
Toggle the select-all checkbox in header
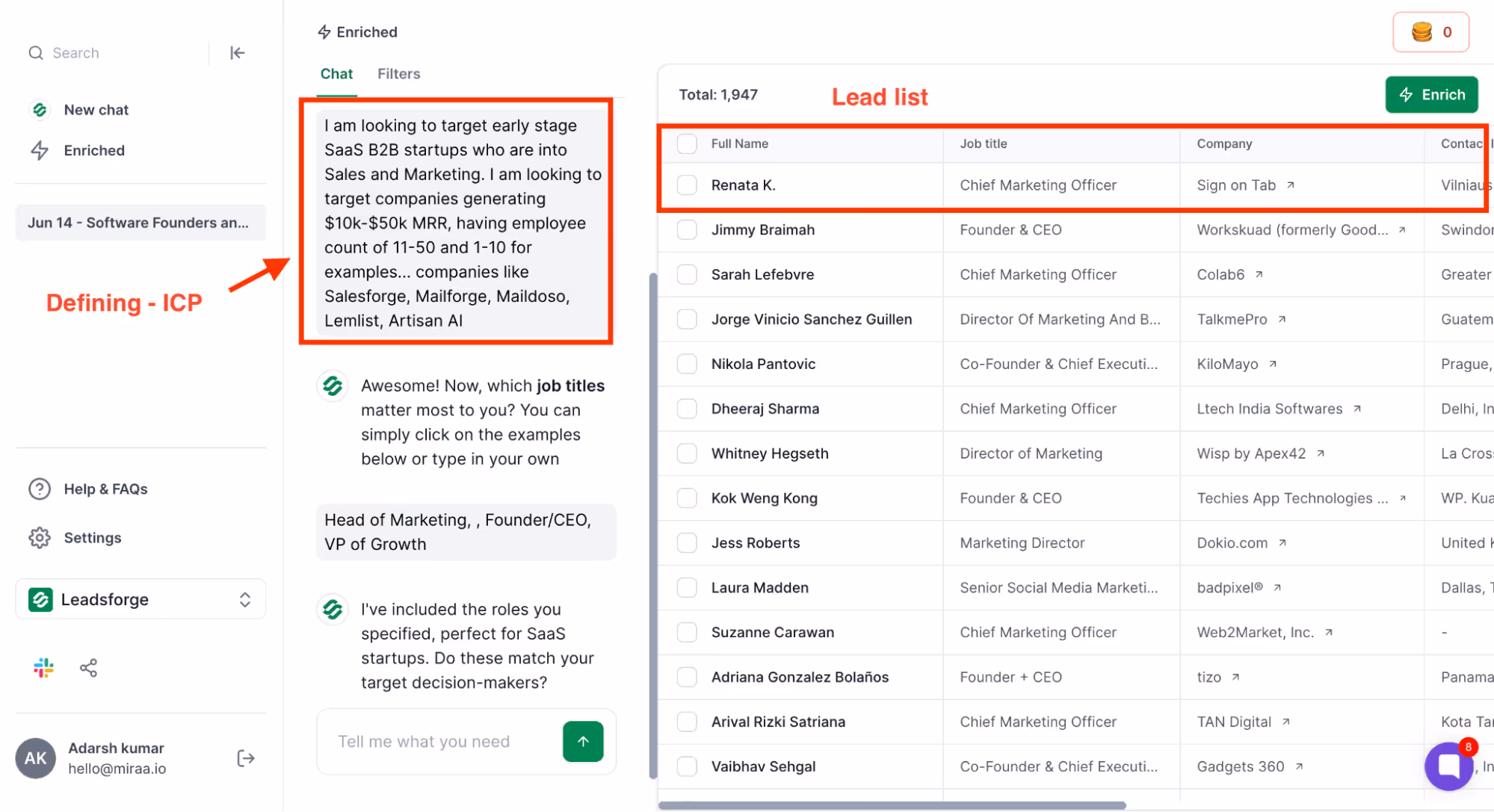click(x=687, y=143)
